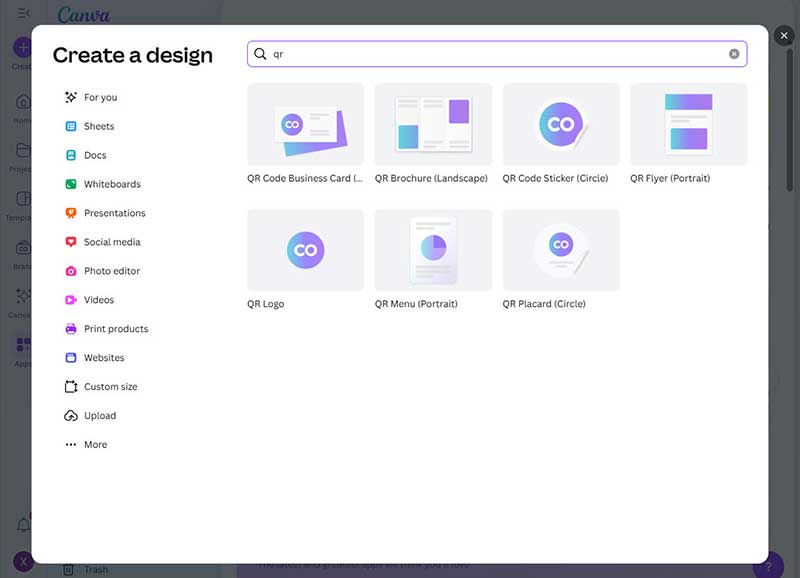Select QR Brochure (Landscape) thumbnail
800x578 pixels.
click(x=433, y=124)
